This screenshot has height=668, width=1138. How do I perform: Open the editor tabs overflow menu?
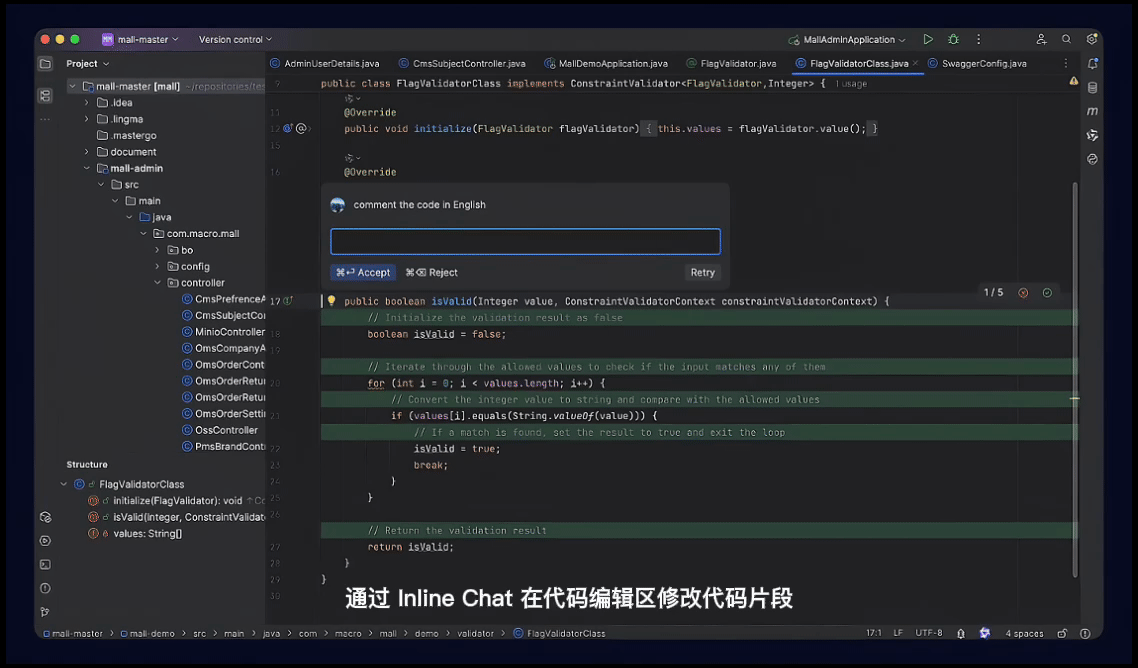coord(1065,63)
